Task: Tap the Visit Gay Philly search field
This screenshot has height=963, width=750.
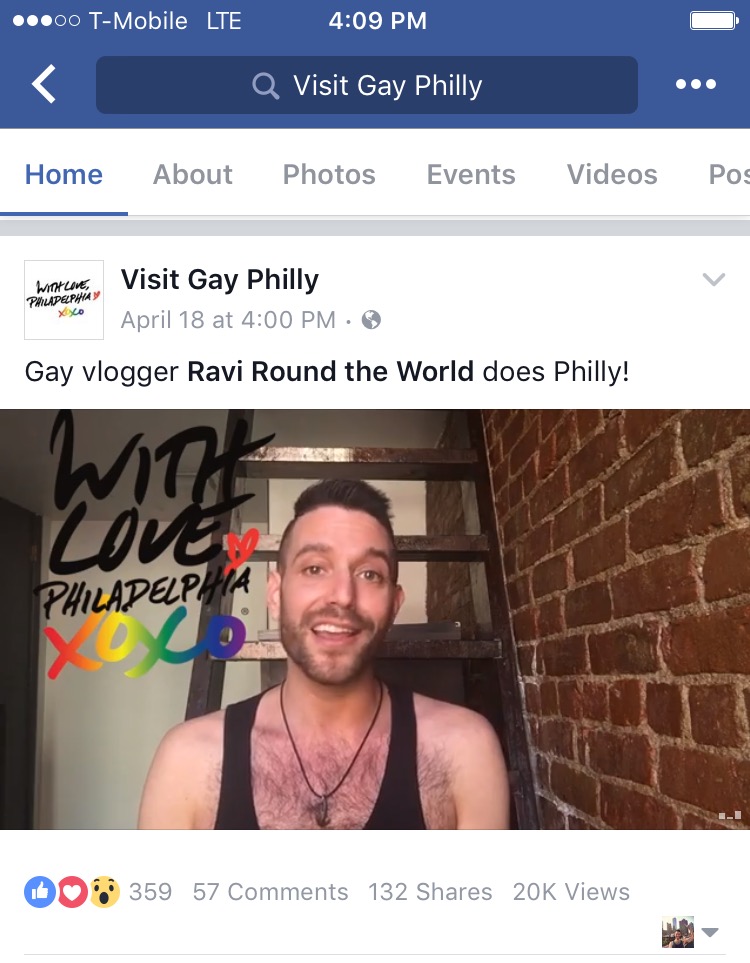Action: tap(367, 85)
